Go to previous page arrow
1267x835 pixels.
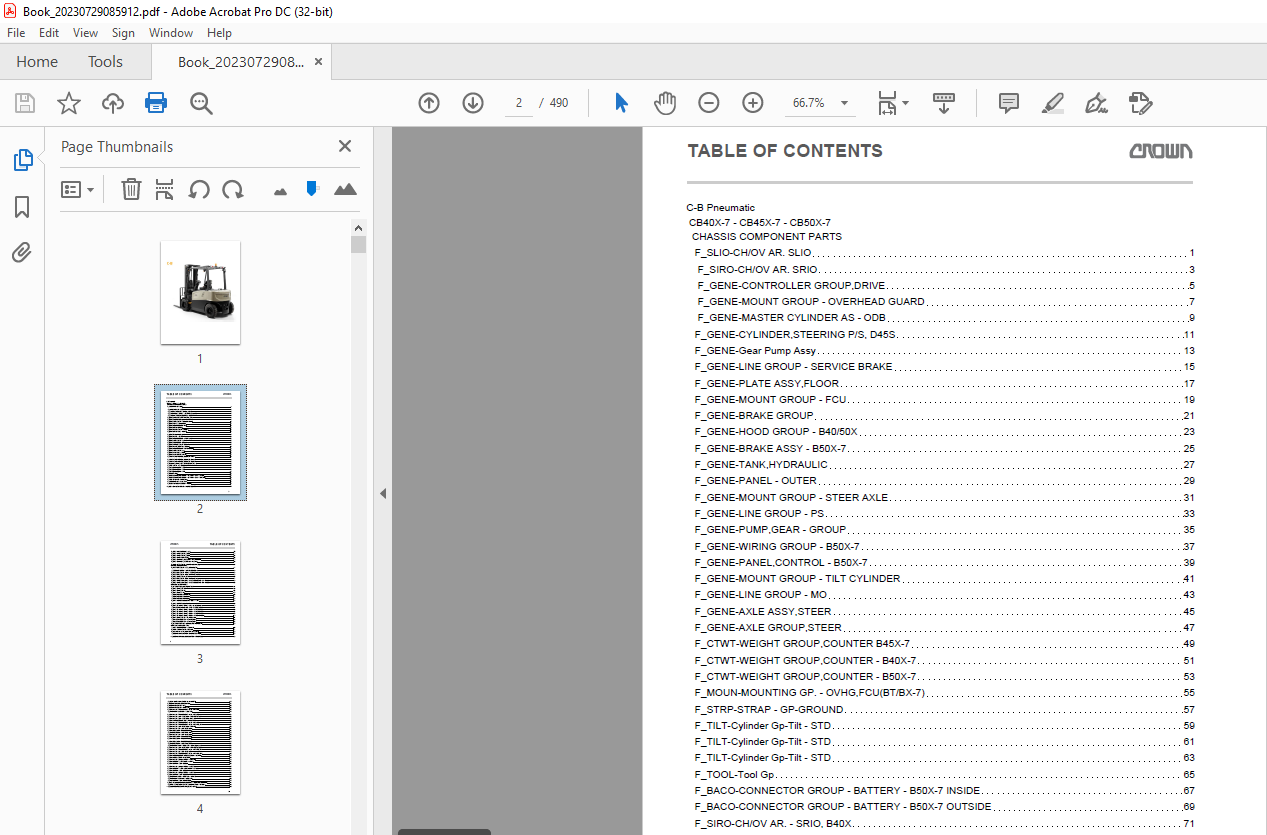click(429, 103)
